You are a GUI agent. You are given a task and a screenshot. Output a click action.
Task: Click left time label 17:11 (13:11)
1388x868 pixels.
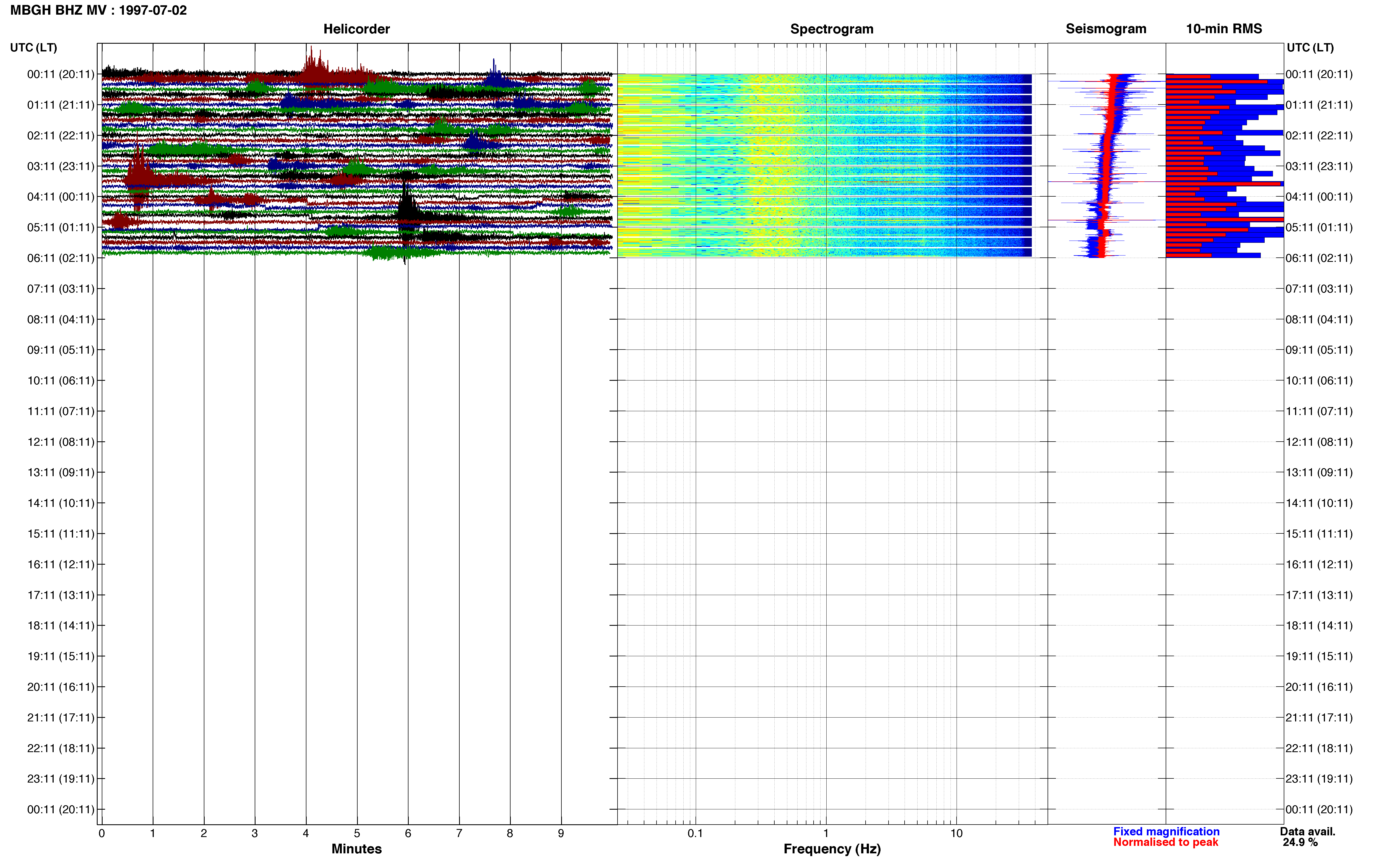(61, 595)
